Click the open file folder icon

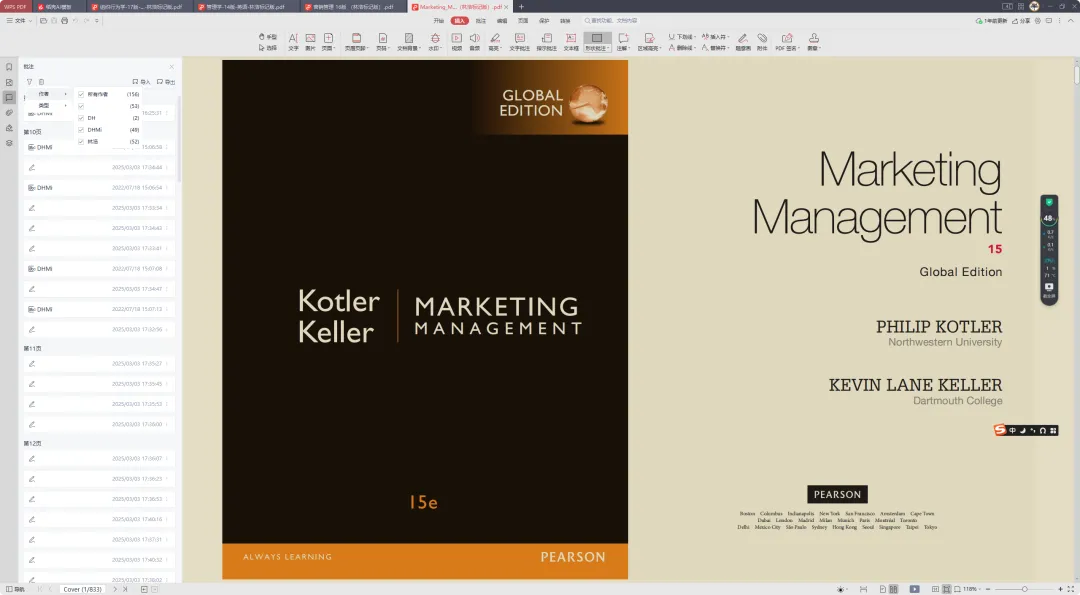pyautogui.click(x=43, y=21)
